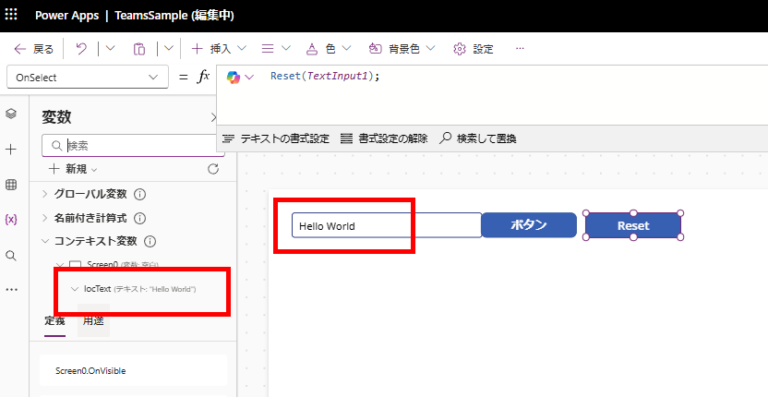Screen dimensions: 768x397
Task: Open the data table icon in sidebar
Action: pos(11,185)
